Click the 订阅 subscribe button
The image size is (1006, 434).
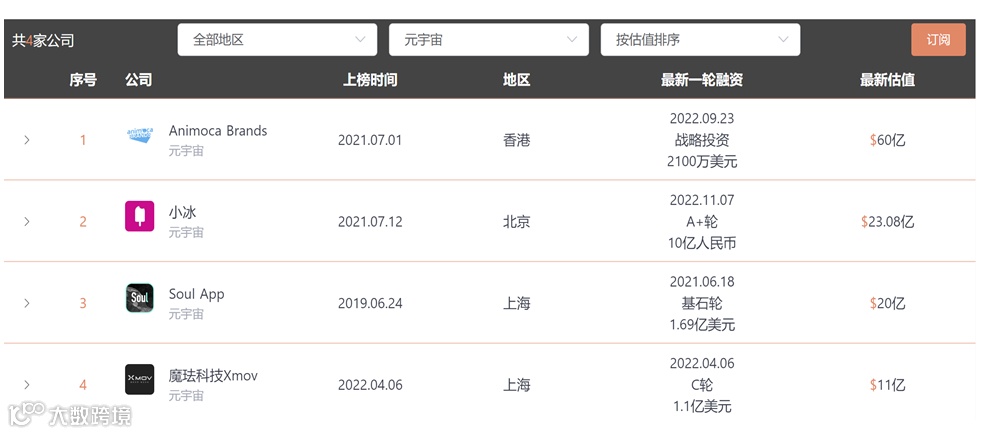click(938, 40)
